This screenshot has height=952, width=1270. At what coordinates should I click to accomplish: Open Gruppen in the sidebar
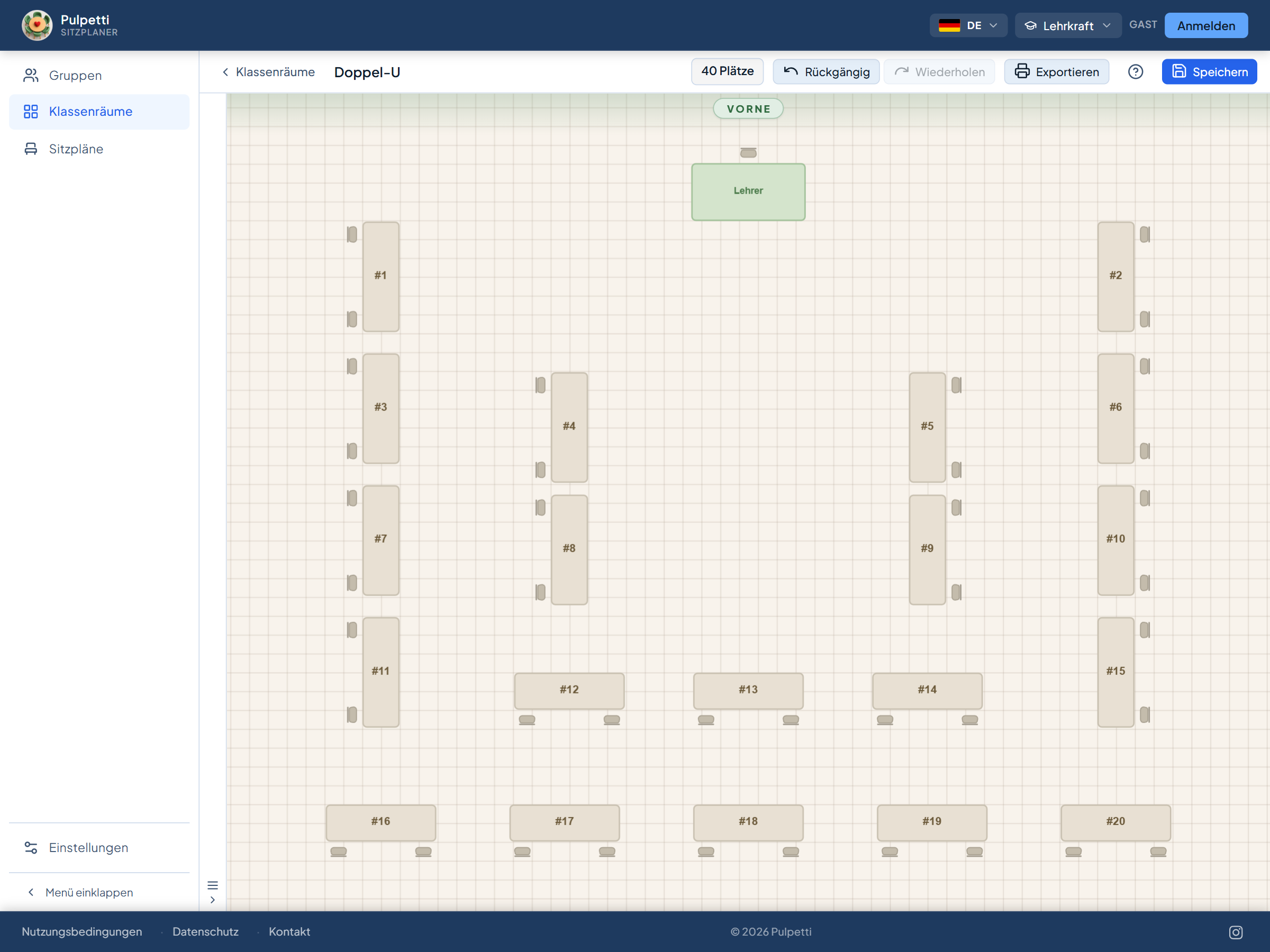tap(99, 75)
